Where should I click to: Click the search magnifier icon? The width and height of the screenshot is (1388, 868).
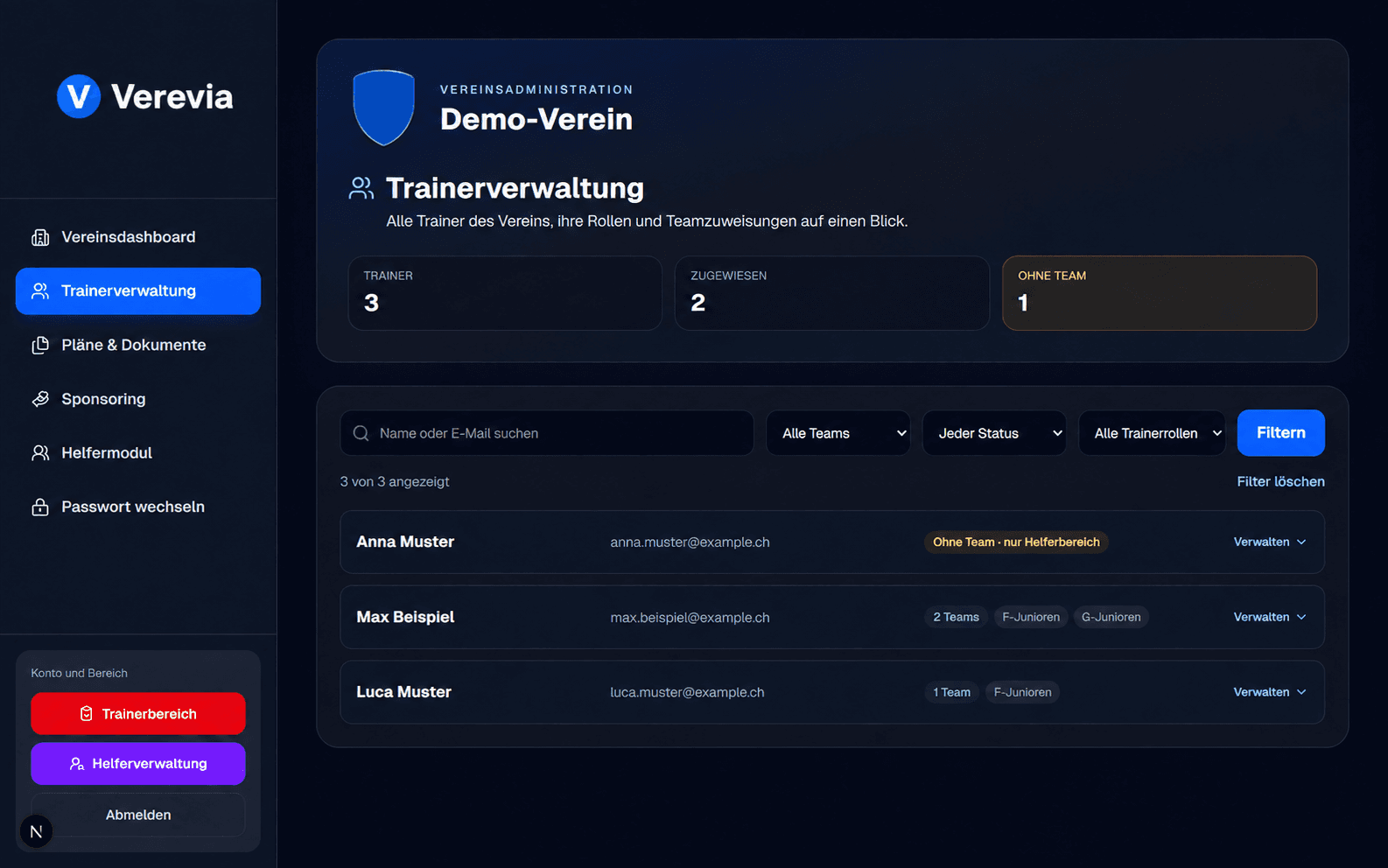[x=361, y=433]
